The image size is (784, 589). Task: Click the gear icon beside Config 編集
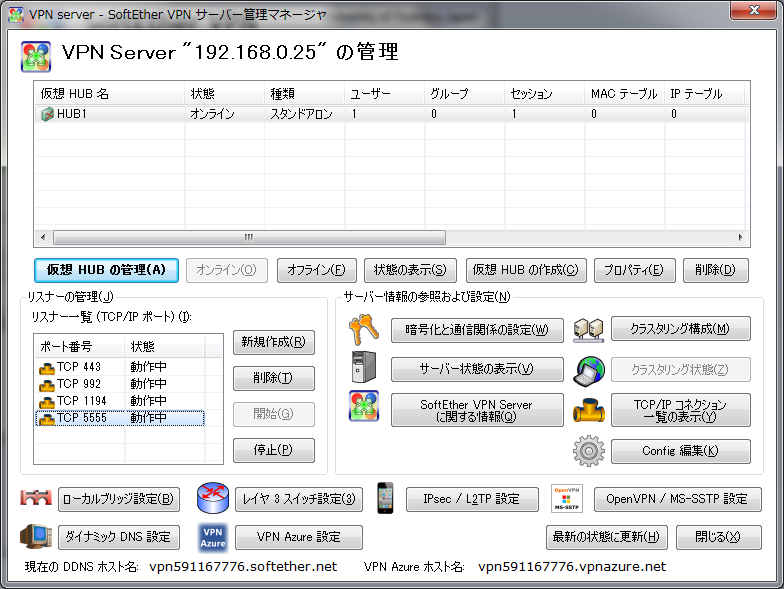click(588, 451)
